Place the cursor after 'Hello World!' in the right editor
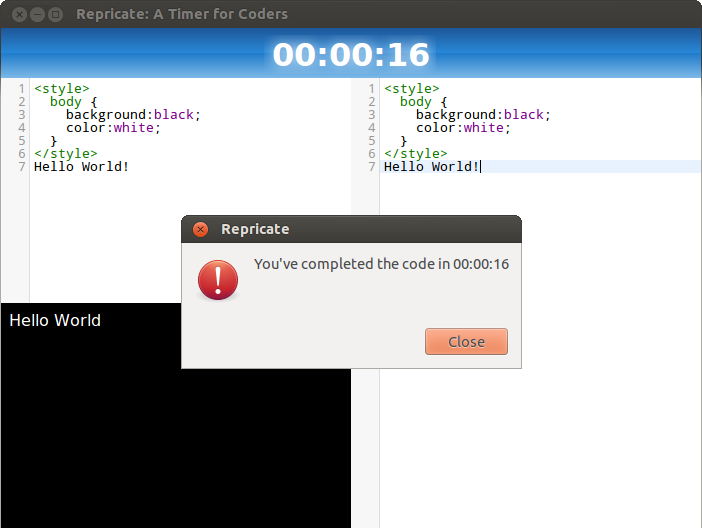The image size is (702, 528). [x=480, y=167]
